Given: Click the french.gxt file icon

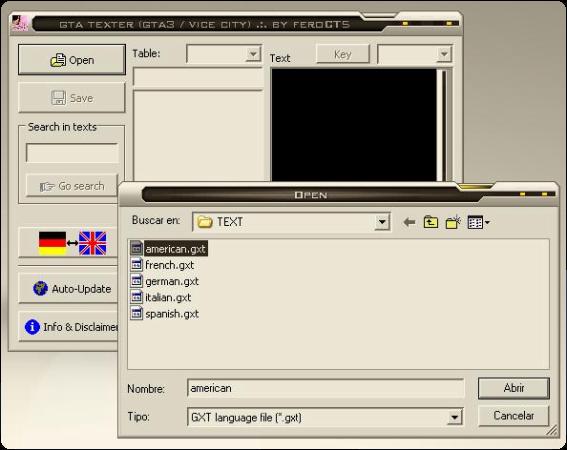Looking at the screenshot, I should pos(136,265).
